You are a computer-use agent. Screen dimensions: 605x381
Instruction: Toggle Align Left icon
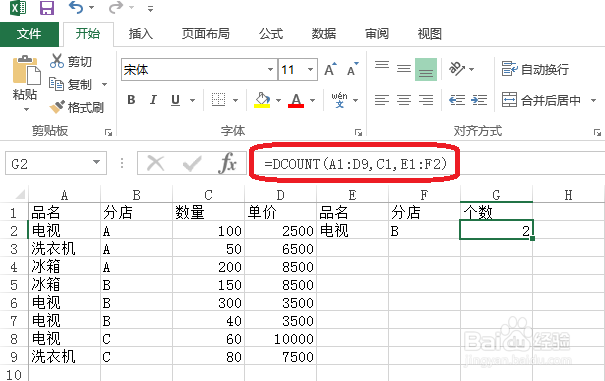[x=382, y=100]
